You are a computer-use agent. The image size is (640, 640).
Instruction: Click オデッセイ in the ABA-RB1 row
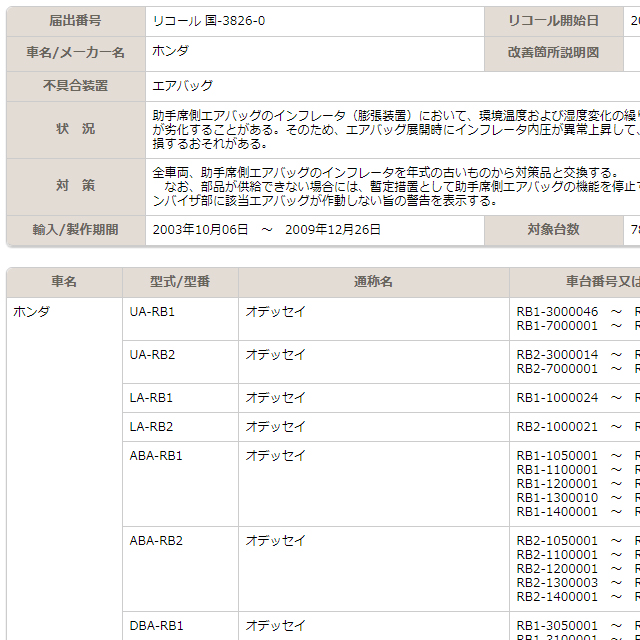[276, 456]
